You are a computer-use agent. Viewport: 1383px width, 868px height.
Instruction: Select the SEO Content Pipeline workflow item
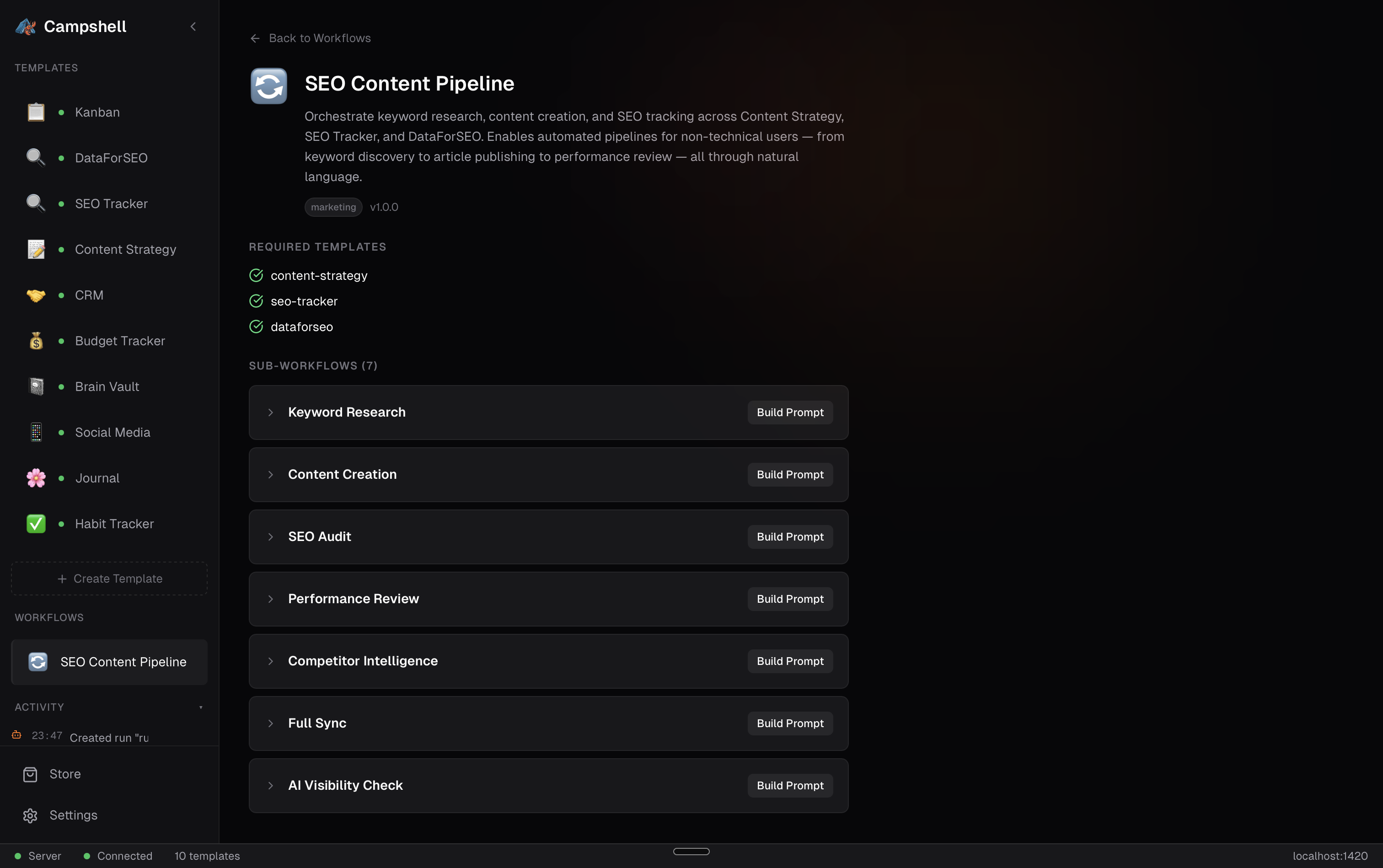coord(109,662)
